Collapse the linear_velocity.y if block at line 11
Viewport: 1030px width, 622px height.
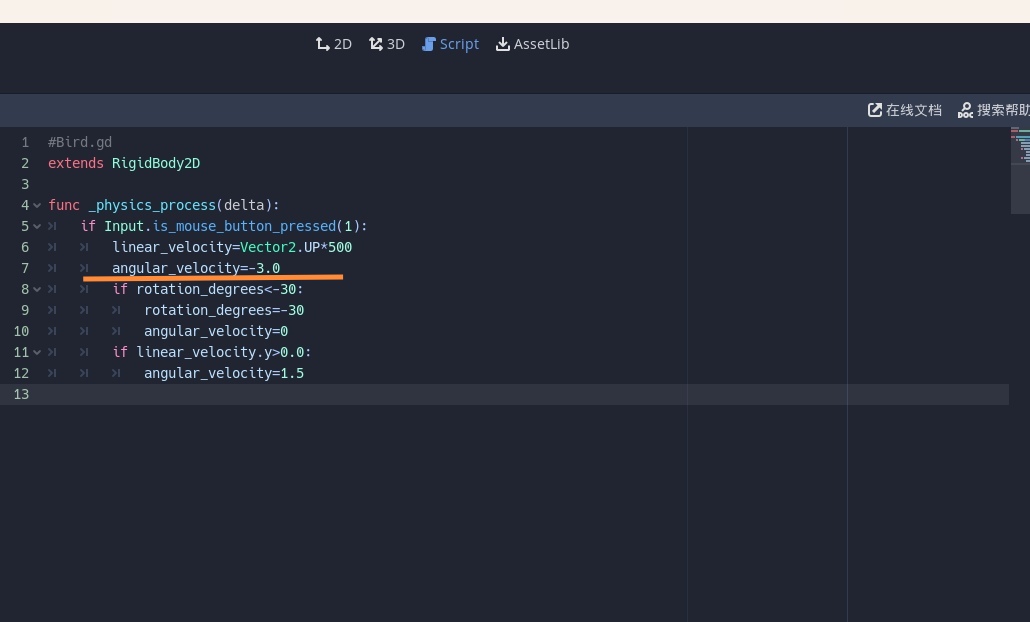pos(37,353)
